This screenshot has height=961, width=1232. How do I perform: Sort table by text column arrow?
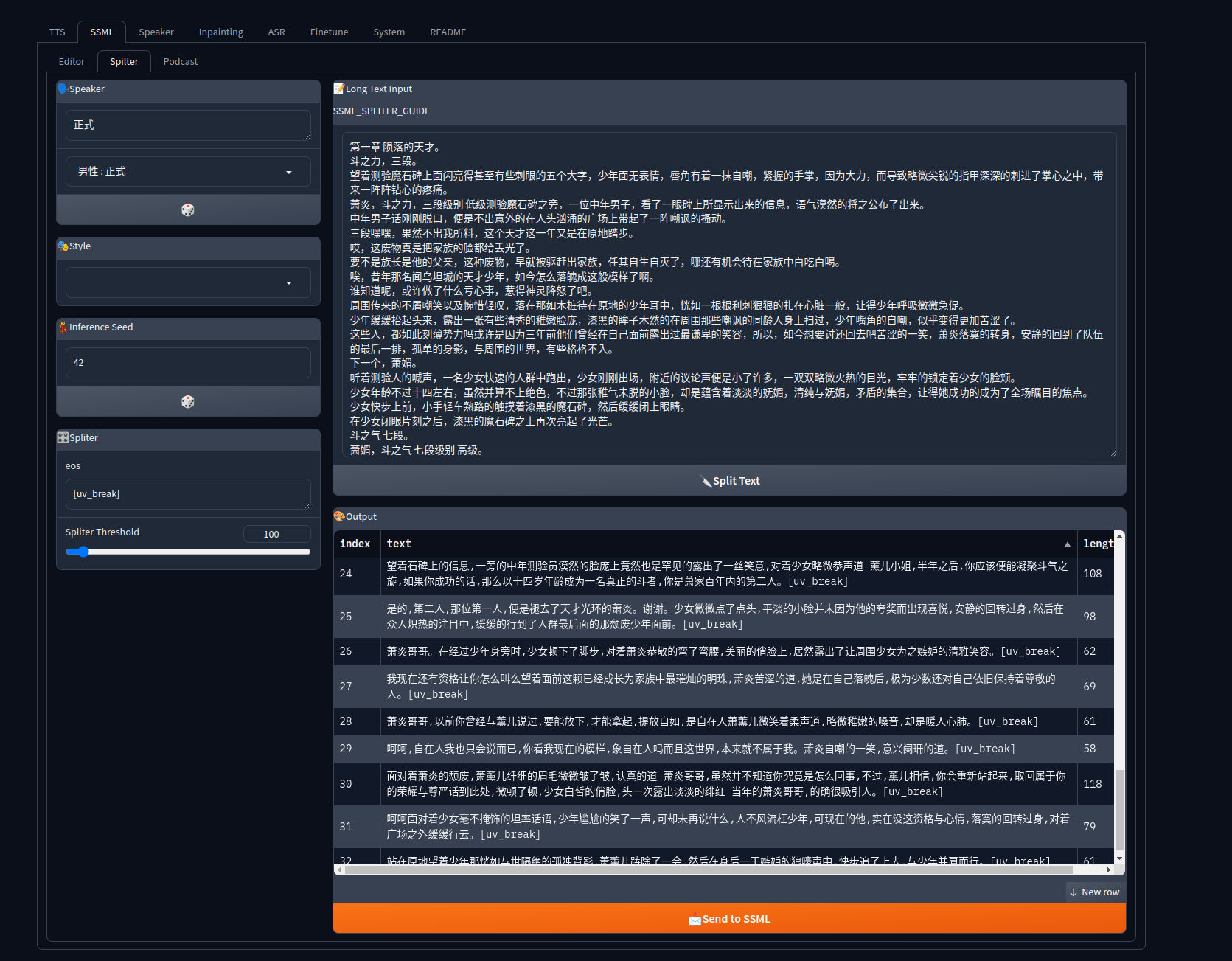point(1067,544)
